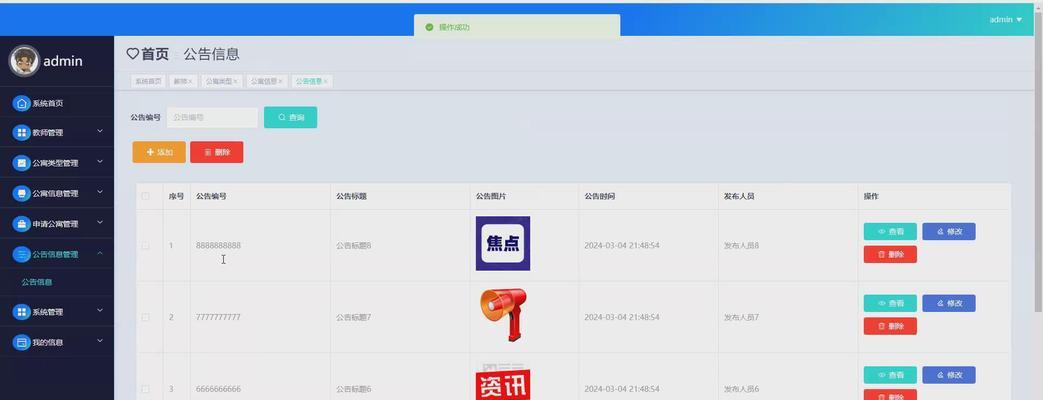Click the 公寓信息管理 sidebar icon
This screenshot has width=1043, height=400.
(22, 193)
